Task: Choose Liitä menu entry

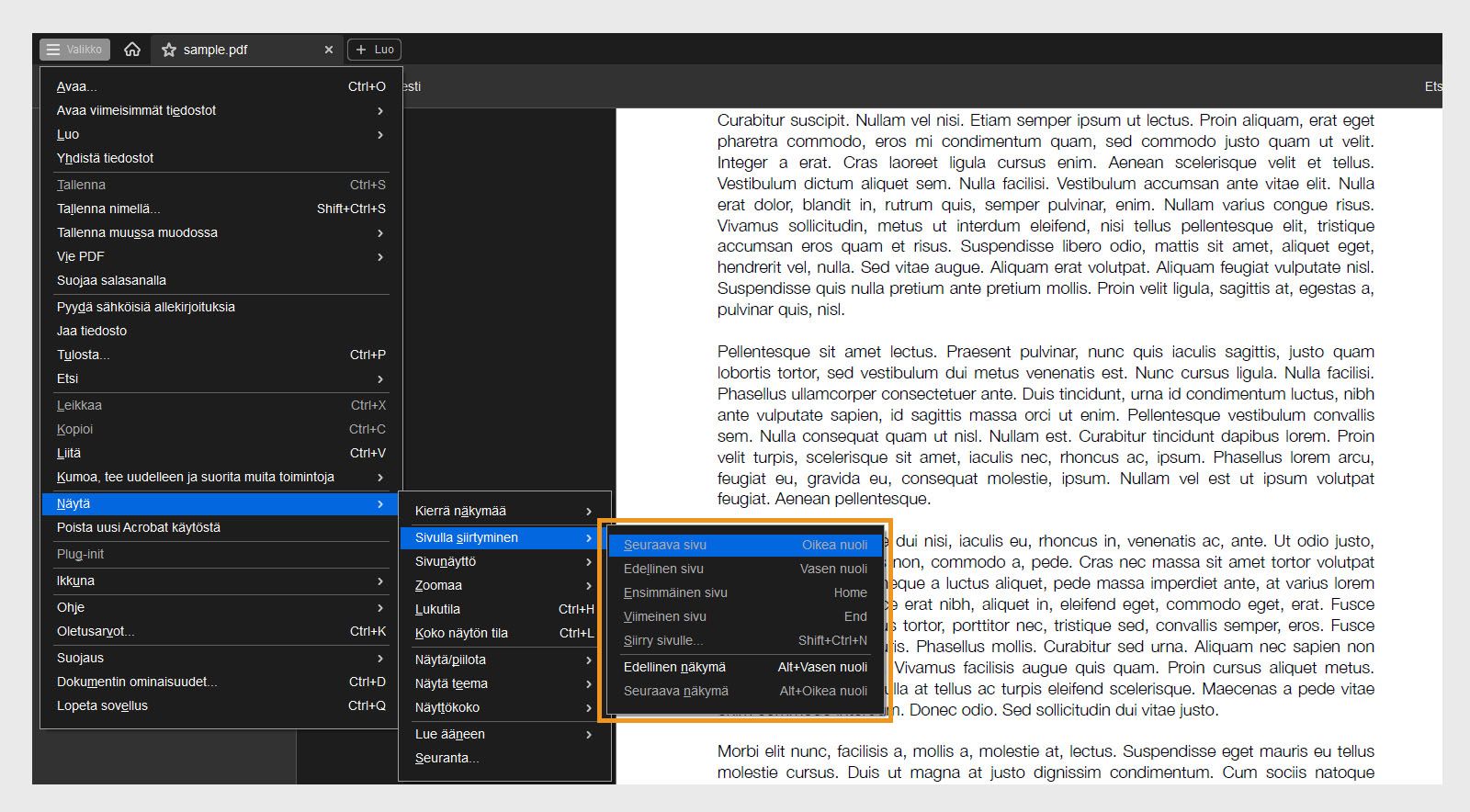Action: (220, 453)
